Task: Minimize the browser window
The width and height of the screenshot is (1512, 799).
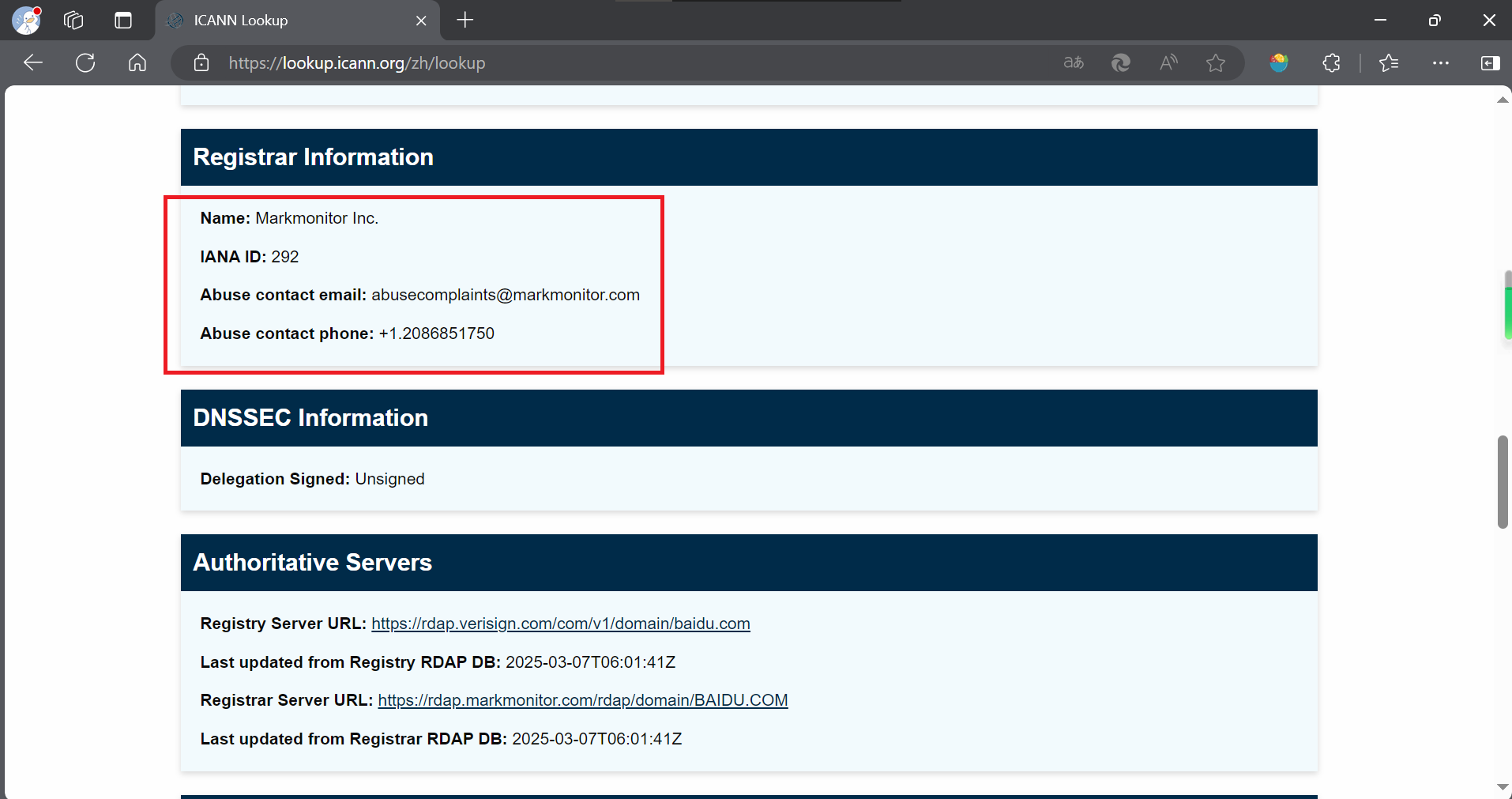Action: [1381, 21]
